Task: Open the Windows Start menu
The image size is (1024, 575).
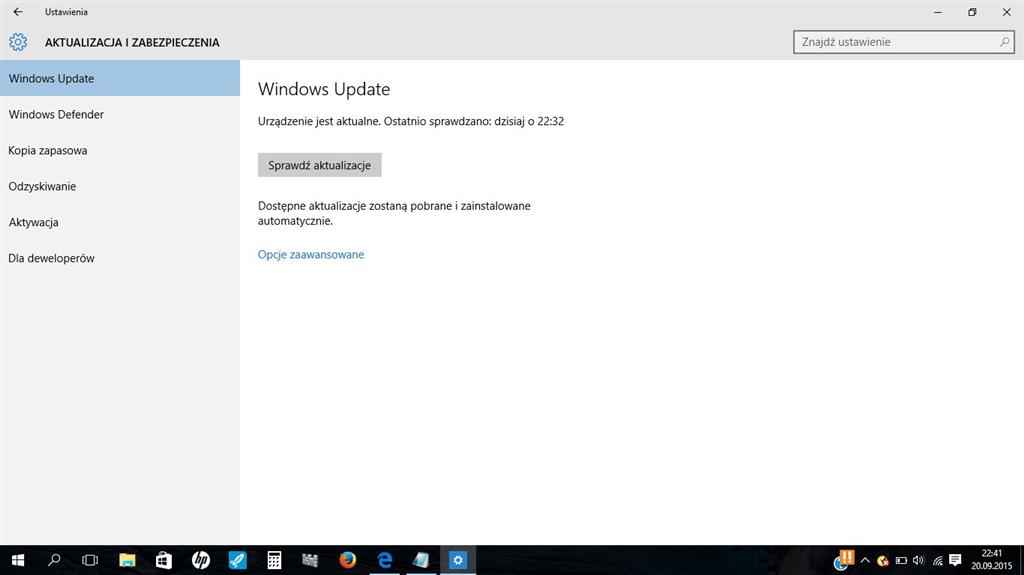Action: pos(18,560)
